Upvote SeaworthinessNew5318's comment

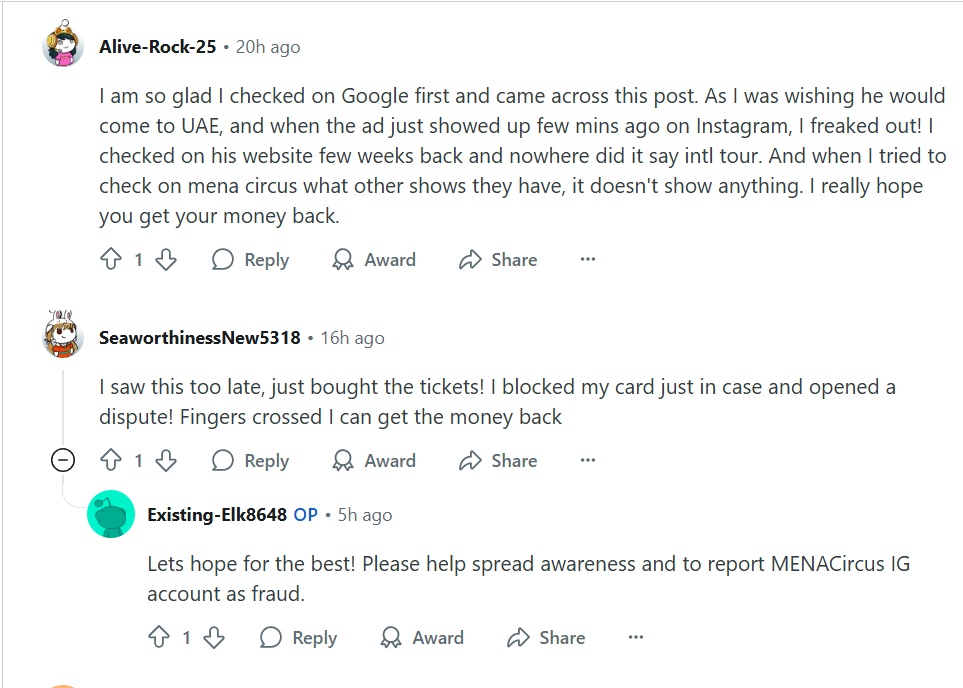pos(110,461)
